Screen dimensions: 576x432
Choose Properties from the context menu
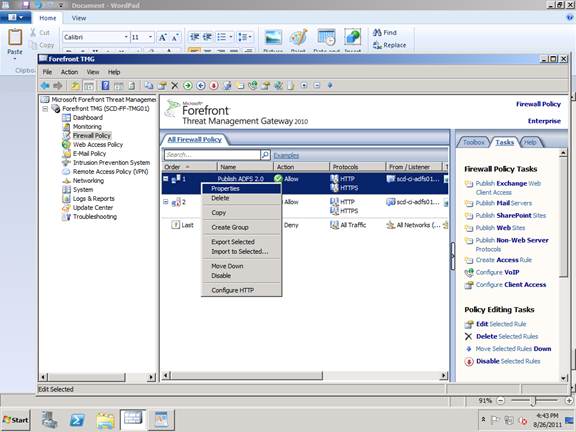pos(241,188)
